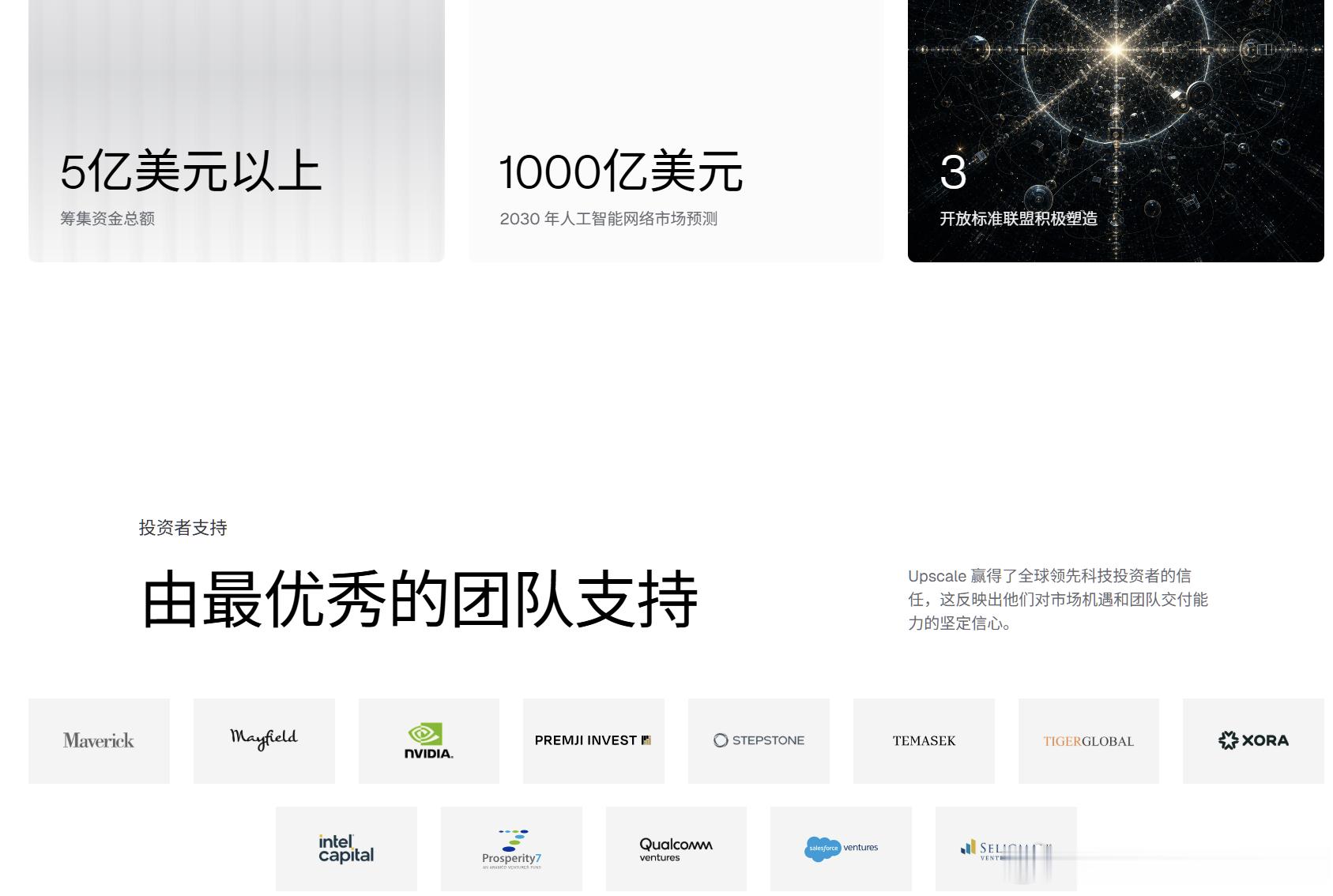The width and height of the screenshot is (1333, 896).
Task: Click the 5亿美元以上 funding stat card
Action: pos(236,130)
